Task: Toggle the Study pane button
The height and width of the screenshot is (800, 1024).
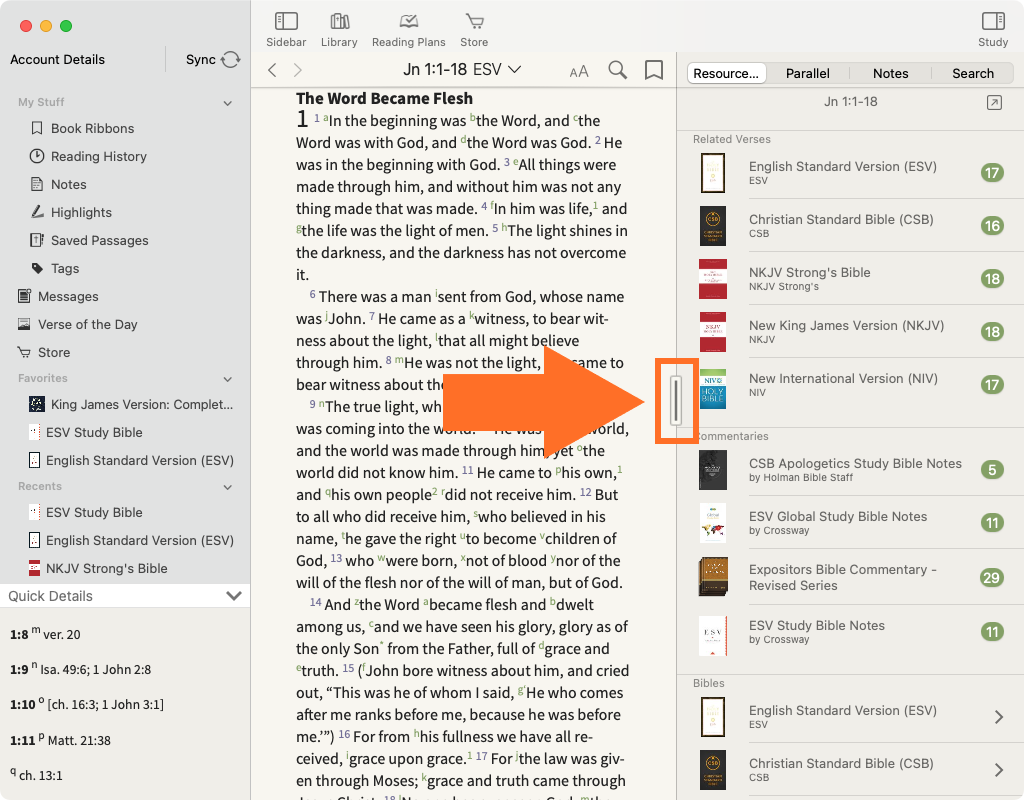Action: click(x=992, y=29)
